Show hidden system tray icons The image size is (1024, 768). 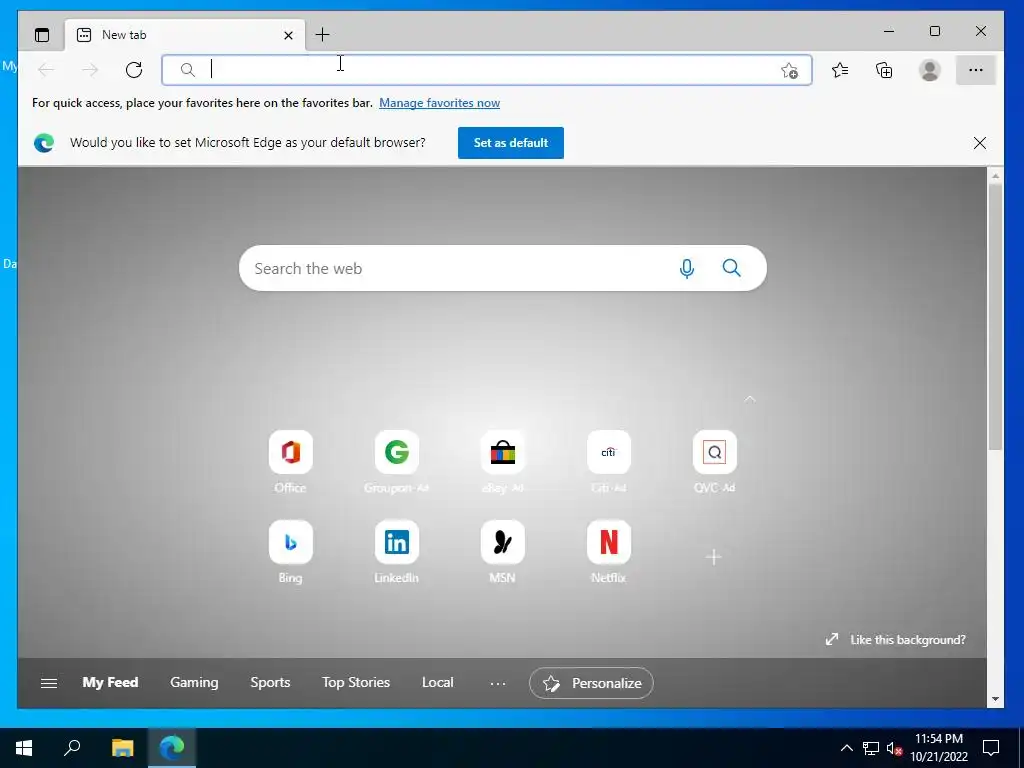pos(846,748)
